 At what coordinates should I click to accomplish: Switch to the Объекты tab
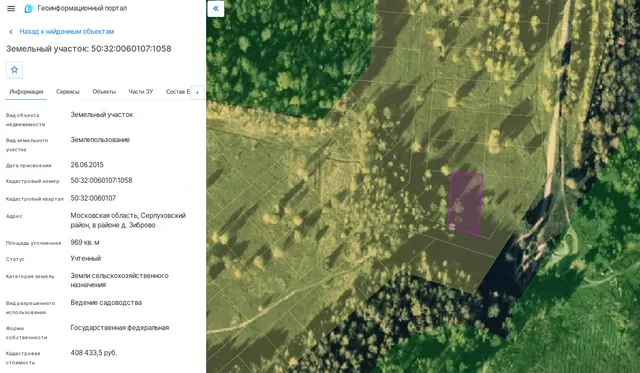tap(104, 92)
